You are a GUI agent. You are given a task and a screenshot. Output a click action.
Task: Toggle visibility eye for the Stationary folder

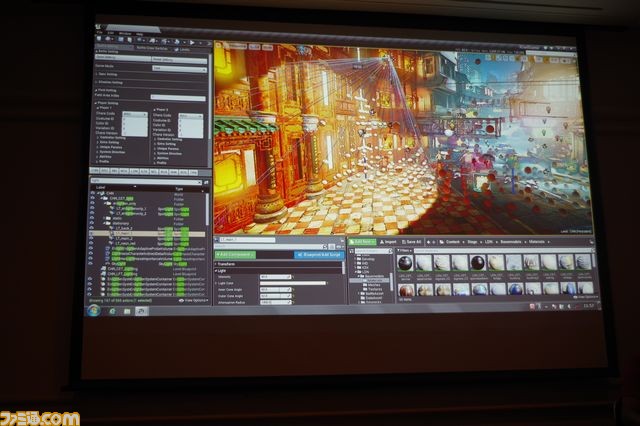point(92,224)
